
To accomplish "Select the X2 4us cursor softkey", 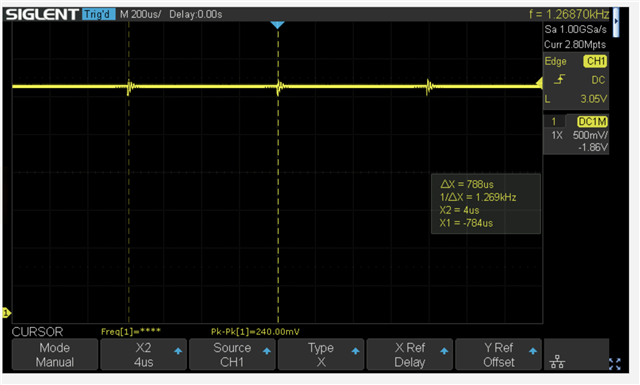I will tap(143, 354).
